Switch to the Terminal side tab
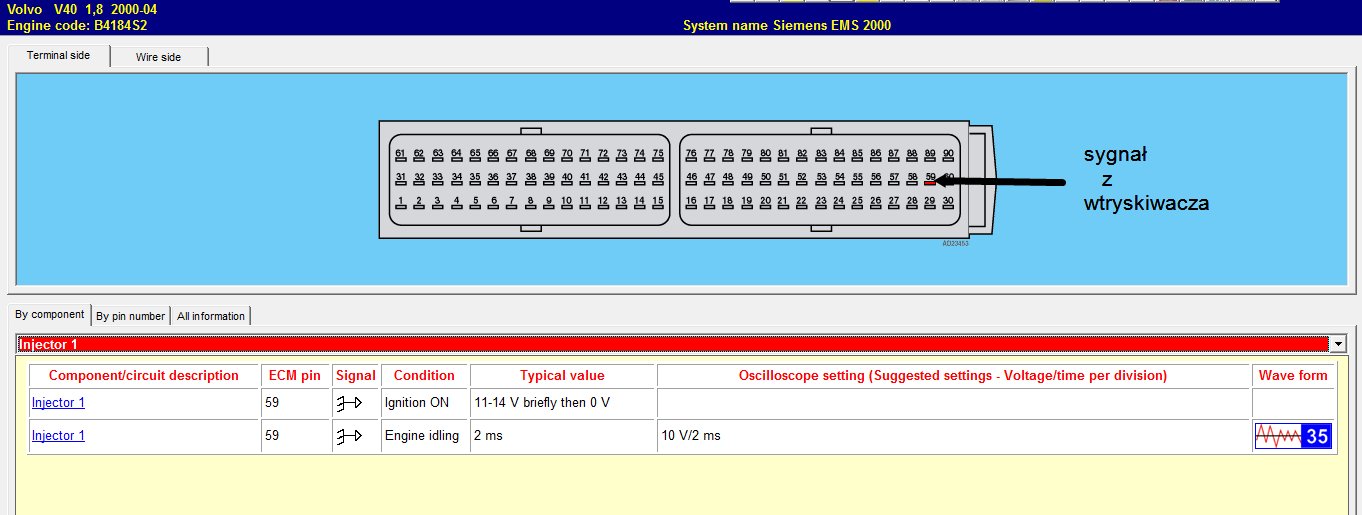1362x515 pixels. pos(58,56)
